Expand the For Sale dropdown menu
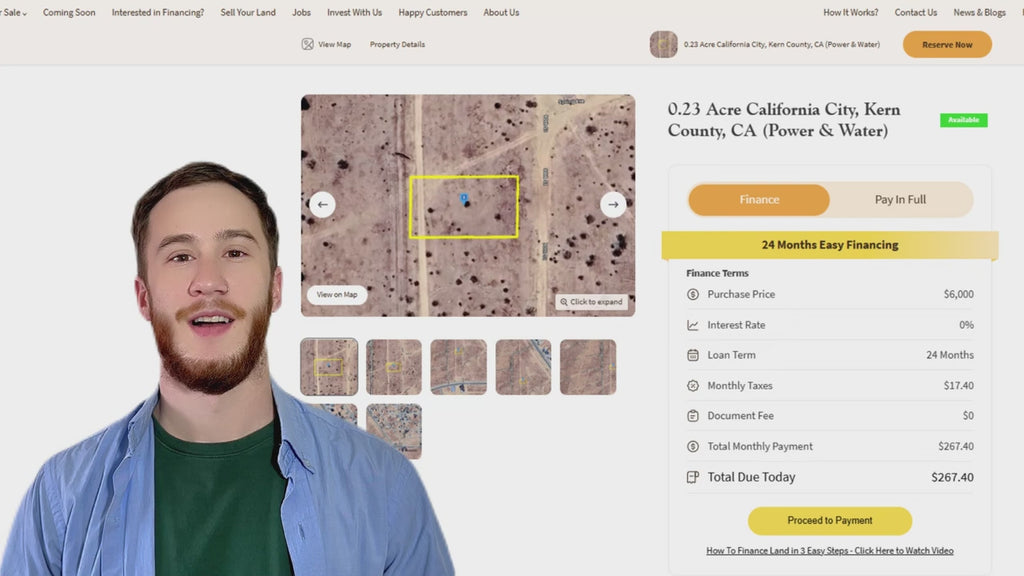 point(14,13)
